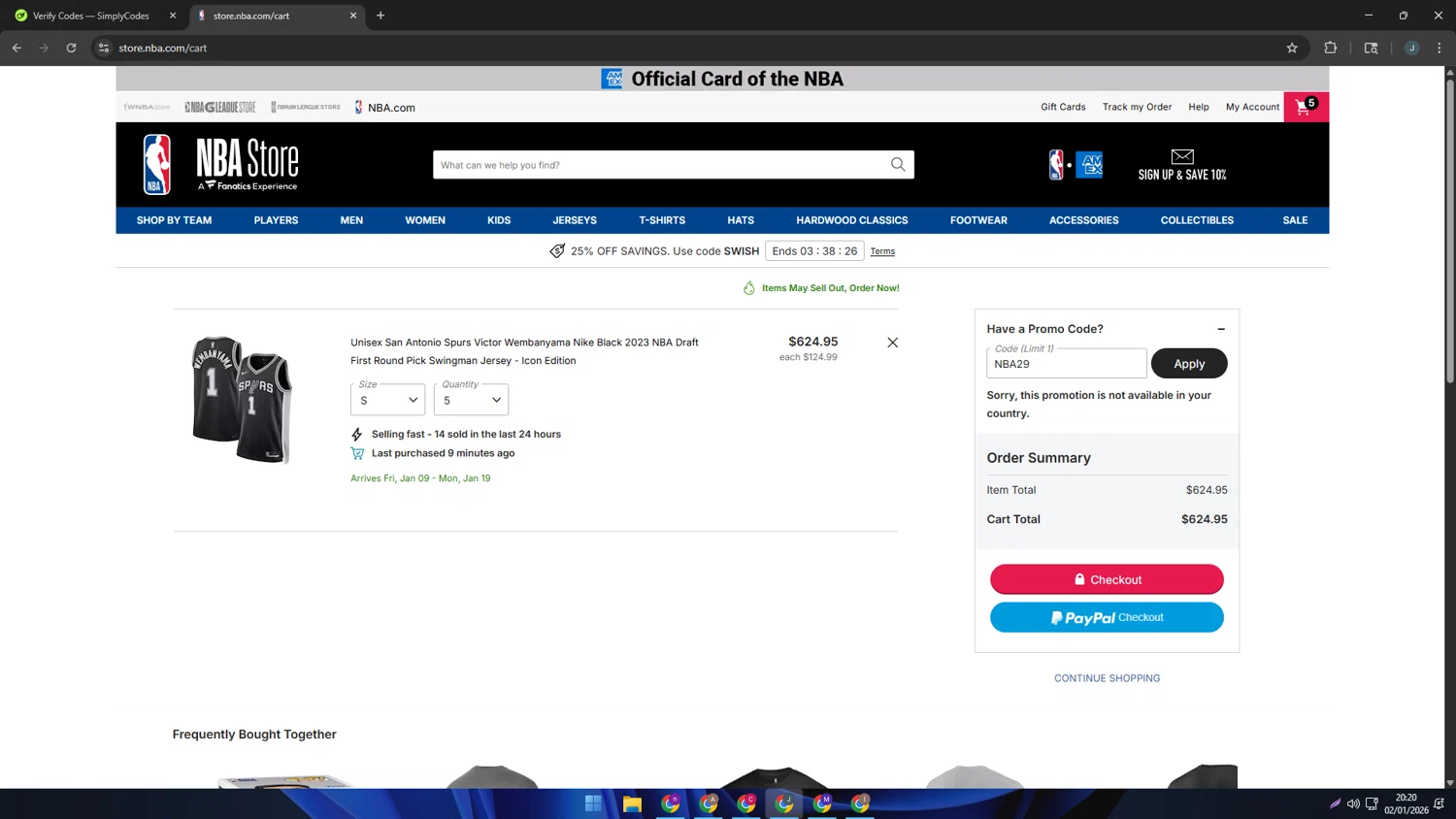Open the Kids menu
Image resolution: width=1456 pixels, height=819 pixels.
(499, 220)
